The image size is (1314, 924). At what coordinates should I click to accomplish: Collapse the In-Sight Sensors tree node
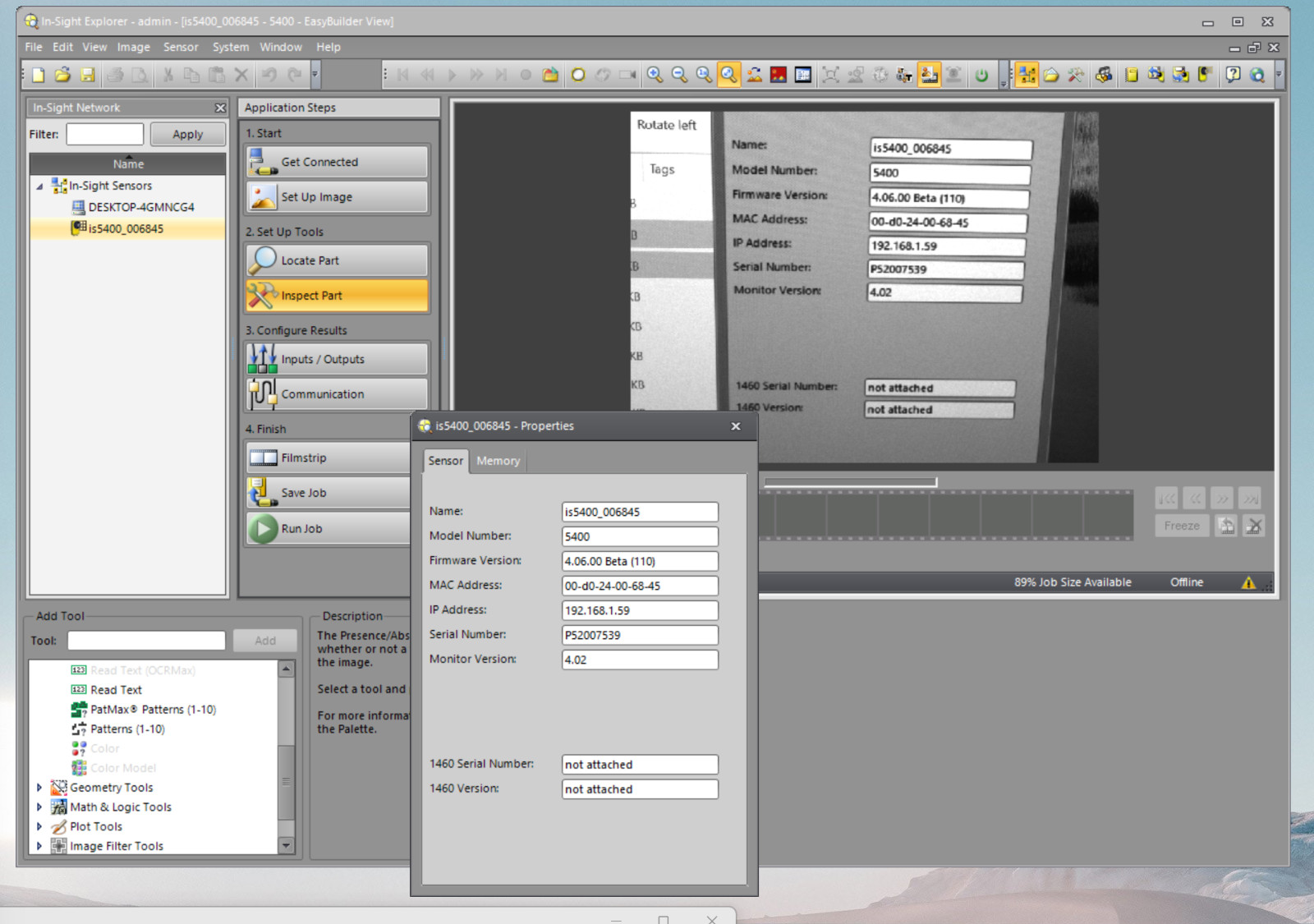pos(39,186)
